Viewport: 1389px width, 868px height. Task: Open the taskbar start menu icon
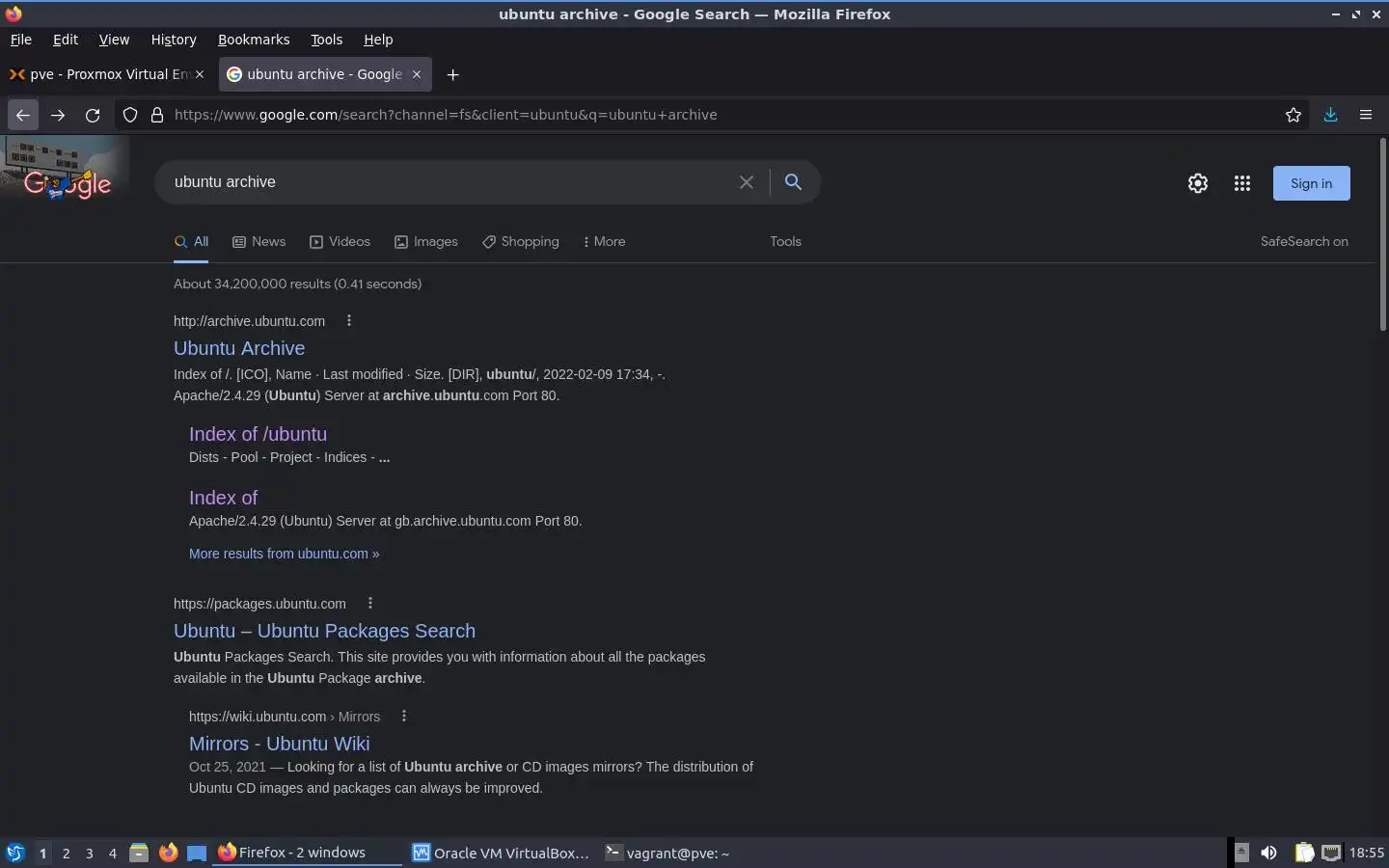pyautogui.click(x=14, y=853)
